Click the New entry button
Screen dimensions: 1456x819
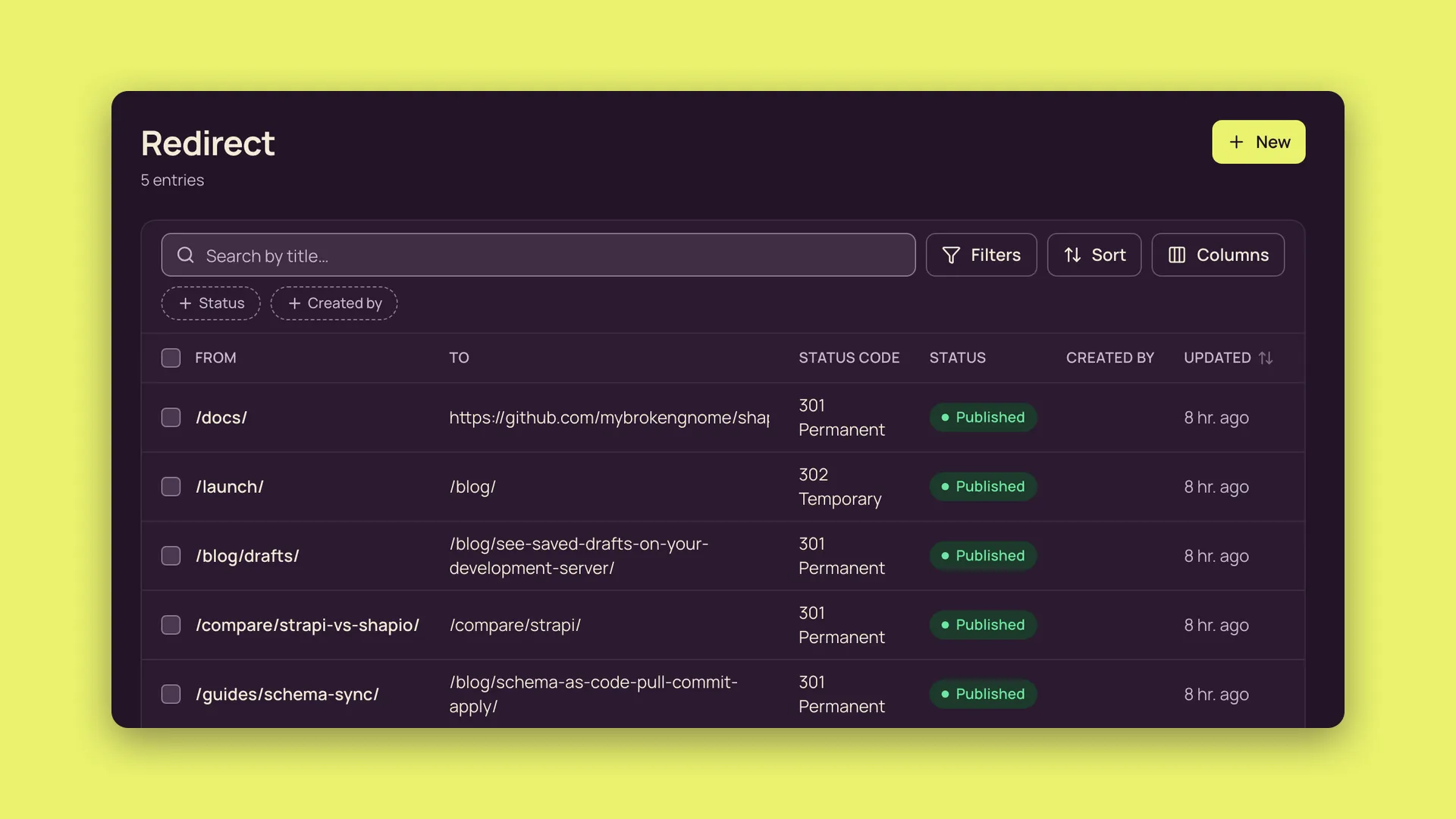pyautogui.click(x=1258, y=142)
